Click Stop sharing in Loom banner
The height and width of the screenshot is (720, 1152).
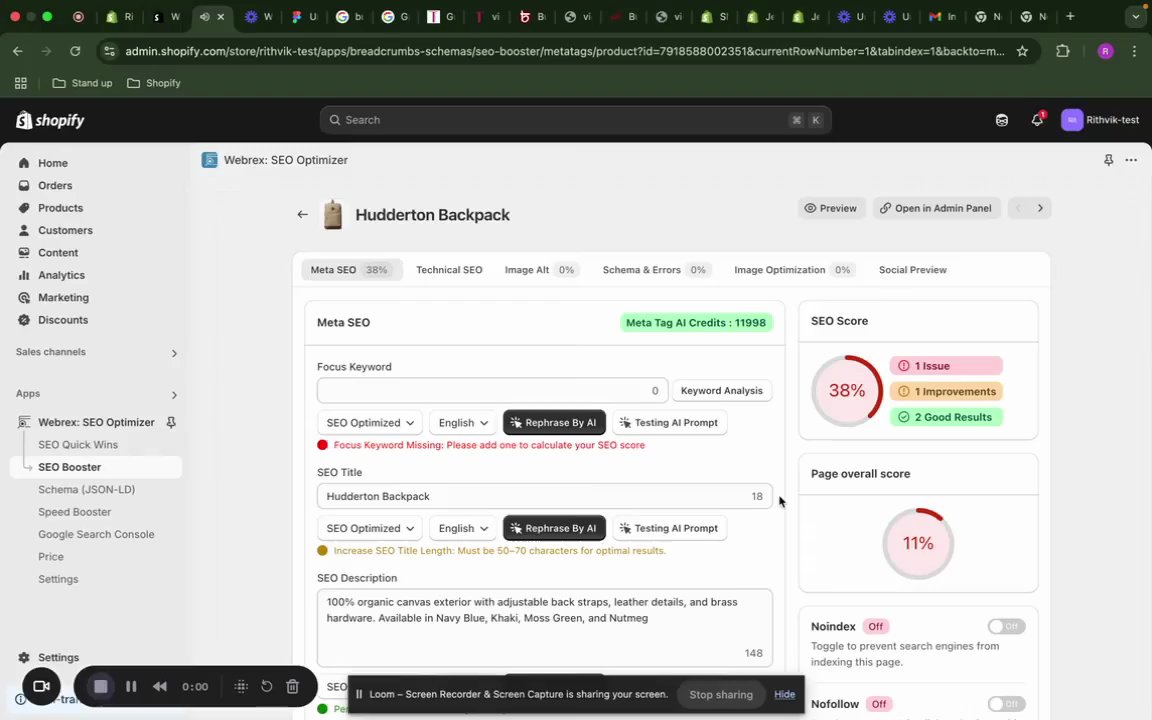pos(721,694)
